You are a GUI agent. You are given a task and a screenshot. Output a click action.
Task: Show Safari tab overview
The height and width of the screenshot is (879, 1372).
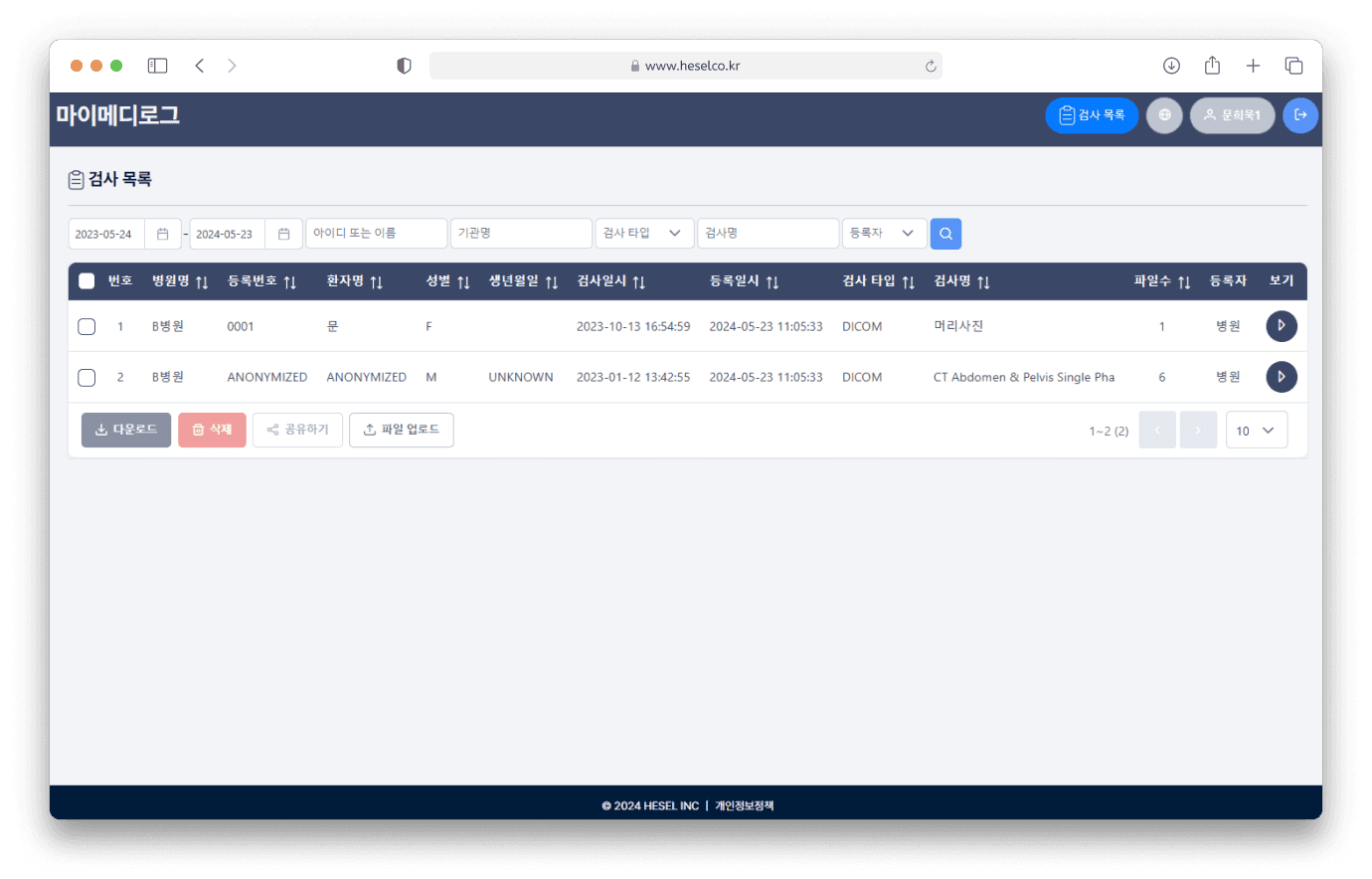(x=1293, y=66)
